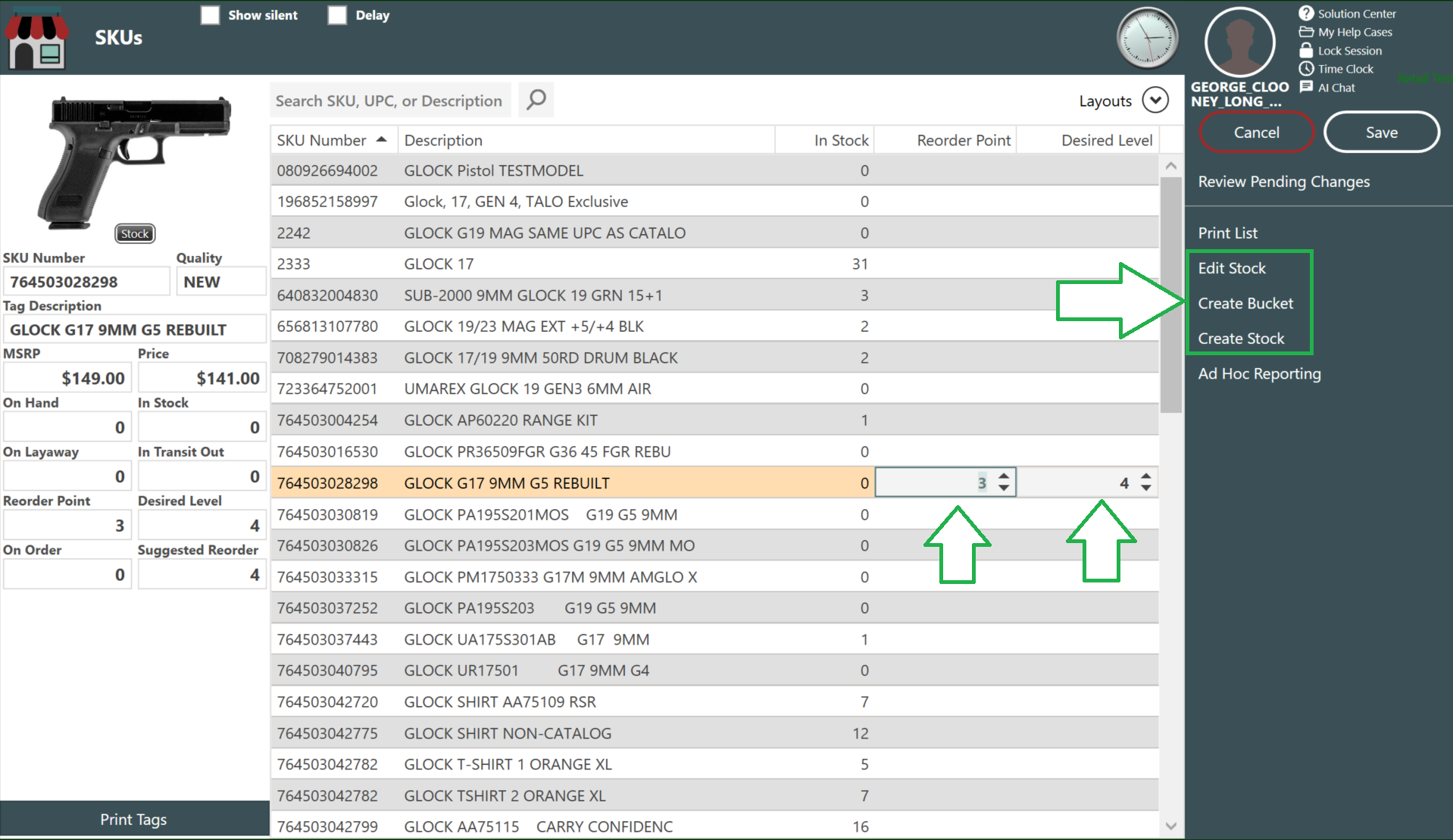Select Edit Stock option
Viewport: 1453px width, 840px height.
click(x=1232, y=268)
